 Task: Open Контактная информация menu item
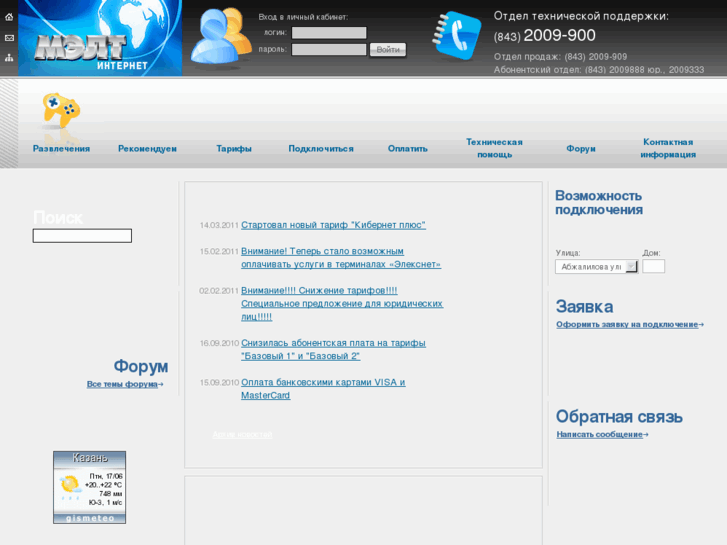point(668,148)
